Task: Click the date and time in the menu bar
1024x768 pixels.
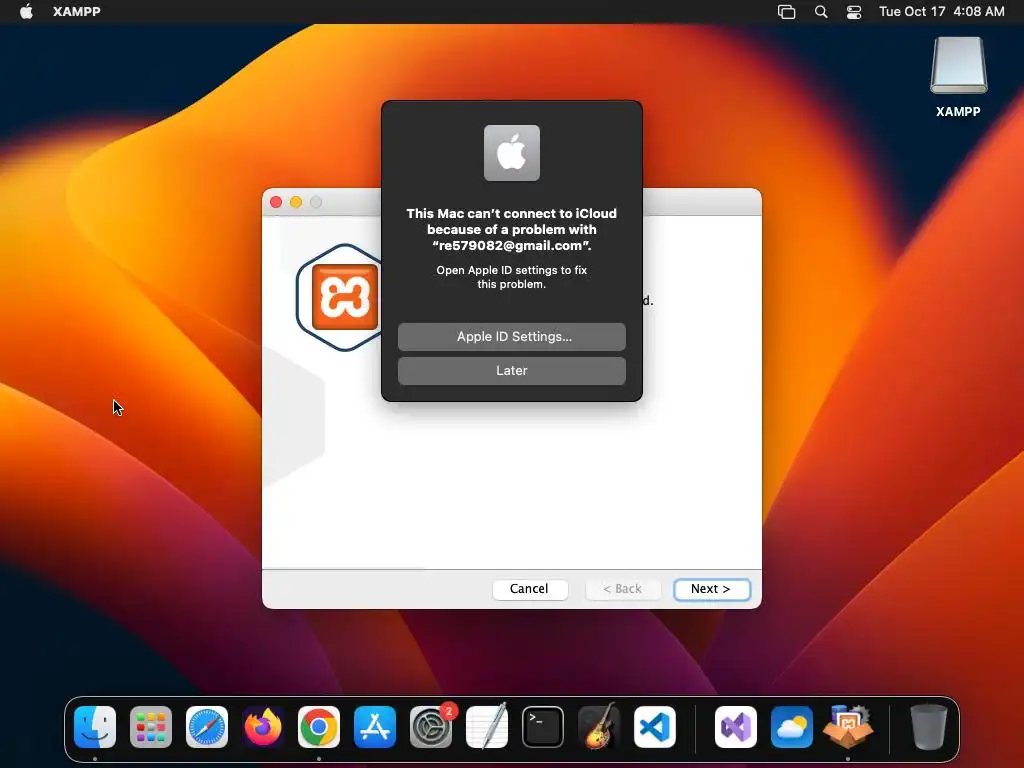Action: (x=941, y=11)
